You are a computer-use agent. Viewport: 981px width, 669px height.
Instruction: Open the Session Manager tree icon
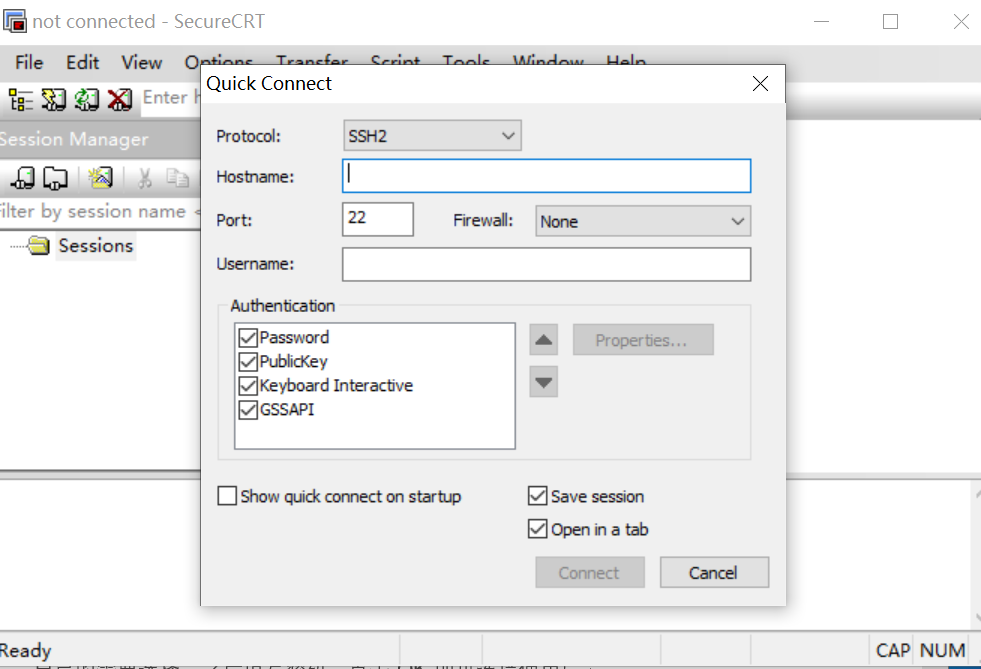tap(21, 100)
